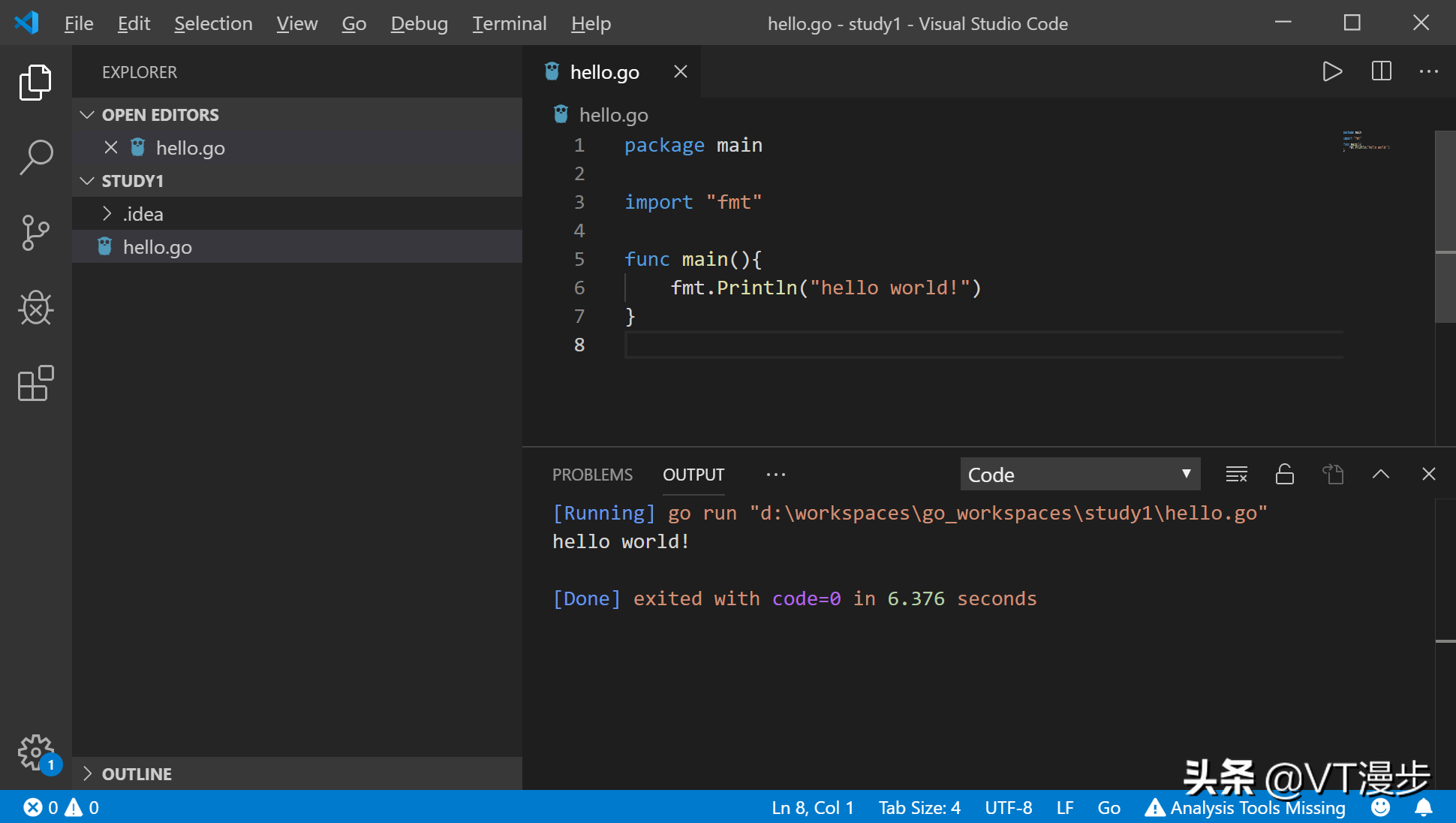This screenshot has width=1456, height=823.
Task: Split the editor to the right
Action: pyautogui.click(x=1381, y=71)
